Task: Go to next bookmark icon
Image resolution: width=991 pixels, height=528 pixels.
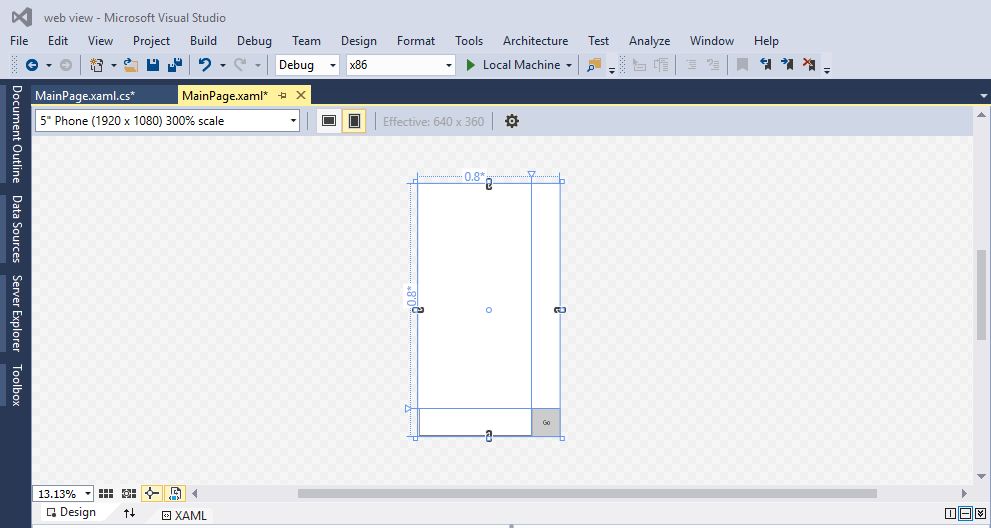Action: click(x=787, y=64)
